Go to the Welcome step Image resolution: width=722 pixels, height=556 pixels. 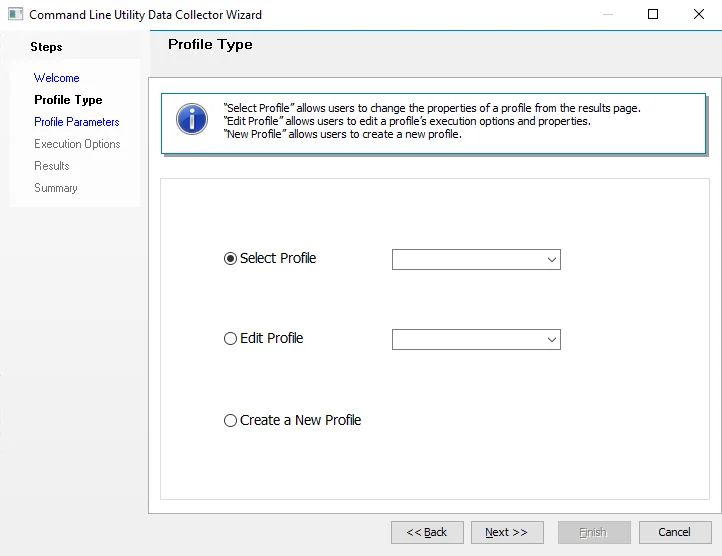click(x=57, y=78)
